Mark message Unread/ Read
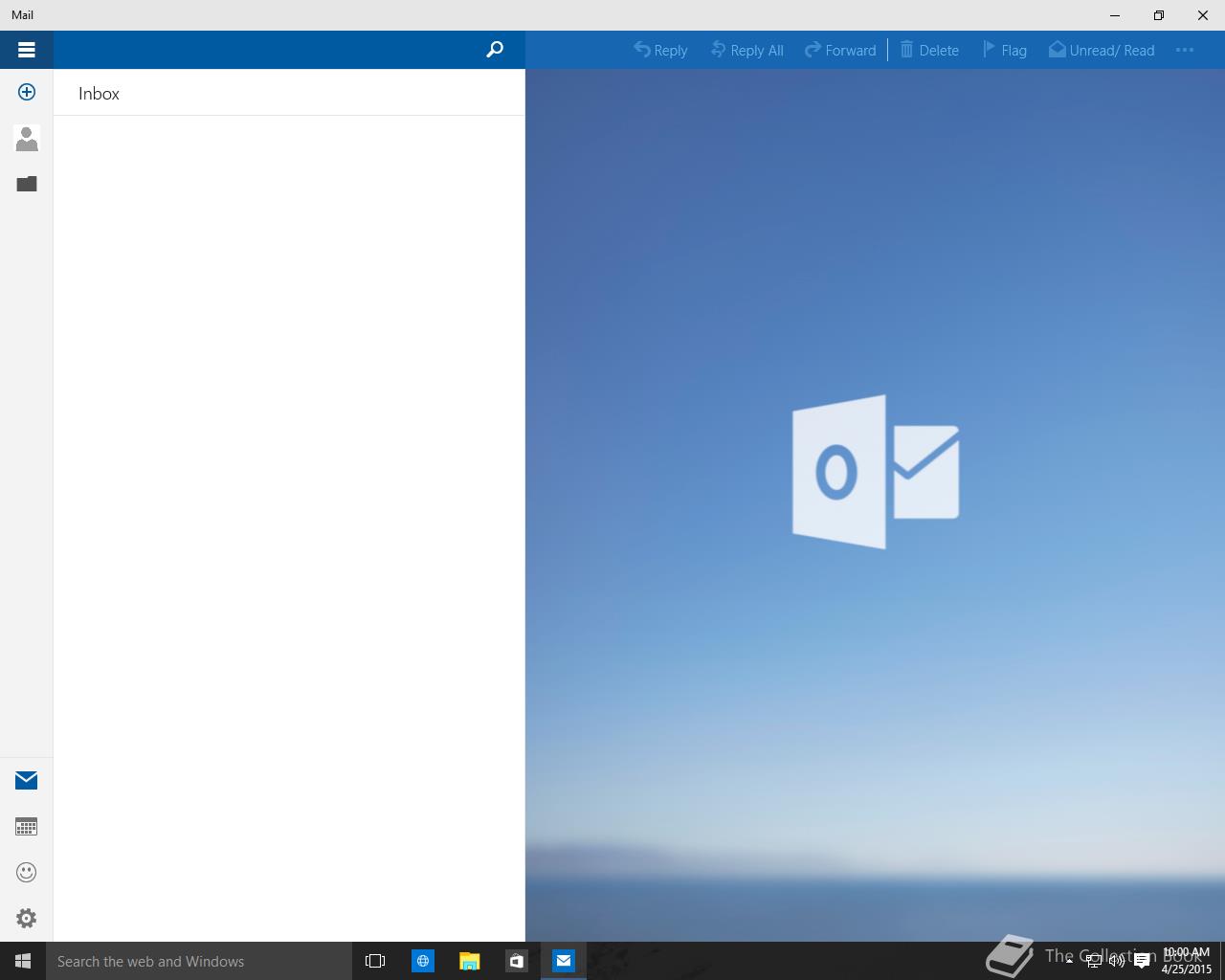Viewport: 1225px width, 980px height. pyautogui.click(x=1102, y=50)
